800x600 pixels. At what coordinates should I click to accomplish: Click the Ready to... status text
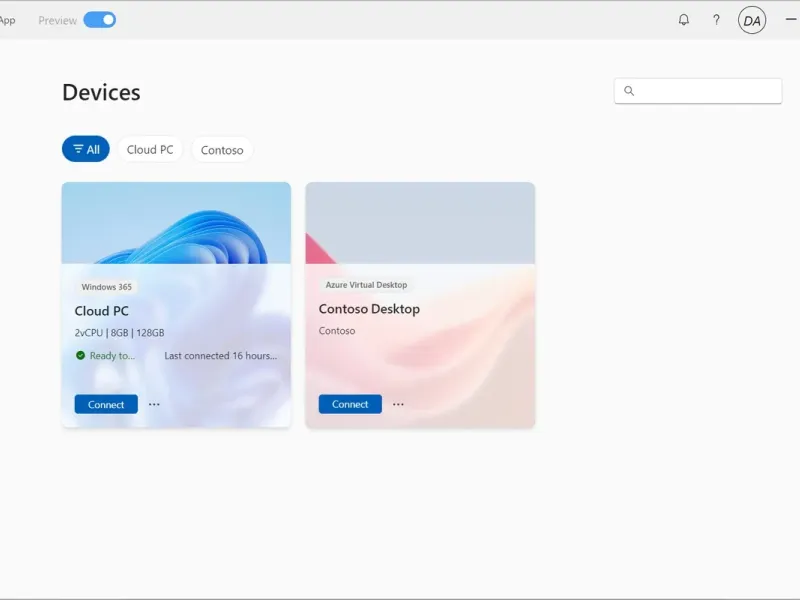click(x=112, y=356)
